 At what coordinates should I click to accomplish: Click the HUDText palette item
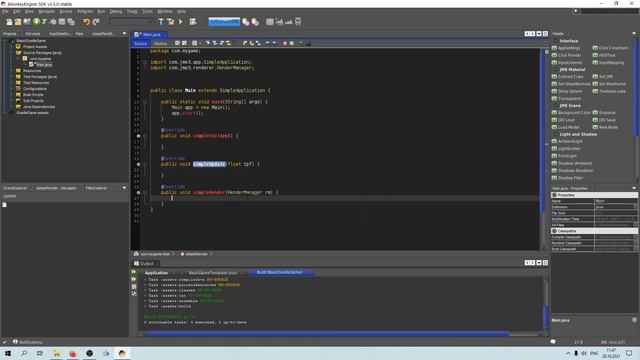[604, 55]
